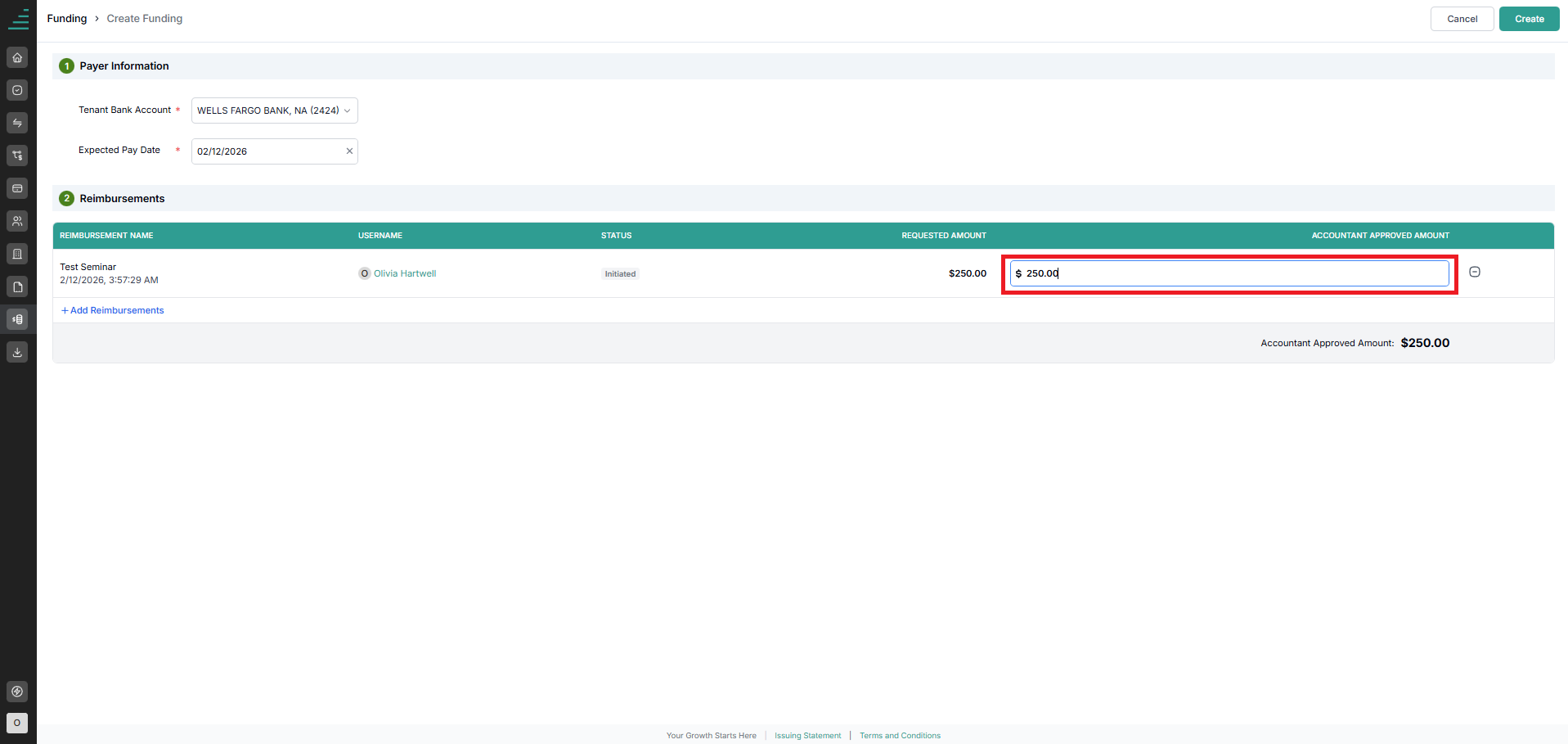Open the Tenant Bank Account dropdown
Screen dimensions: 1568x744
coord(275,110)
